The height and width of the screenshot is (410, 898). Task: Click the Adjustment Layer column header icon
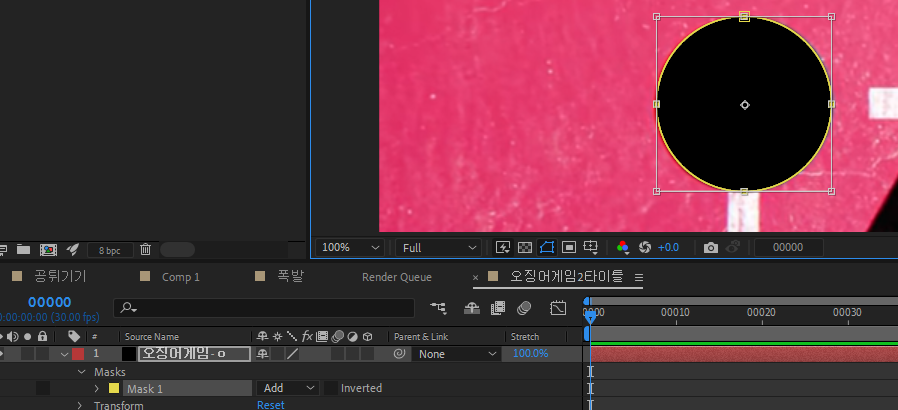coord(353,336)
